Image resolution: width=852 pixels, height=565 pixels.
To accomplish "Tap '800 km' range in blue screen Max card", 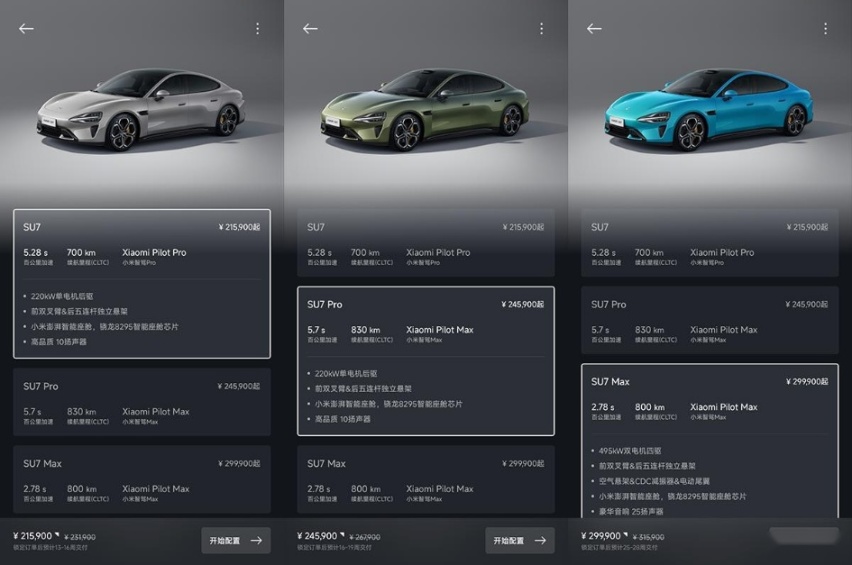I will pyautogui.click(x=650, y=407).
